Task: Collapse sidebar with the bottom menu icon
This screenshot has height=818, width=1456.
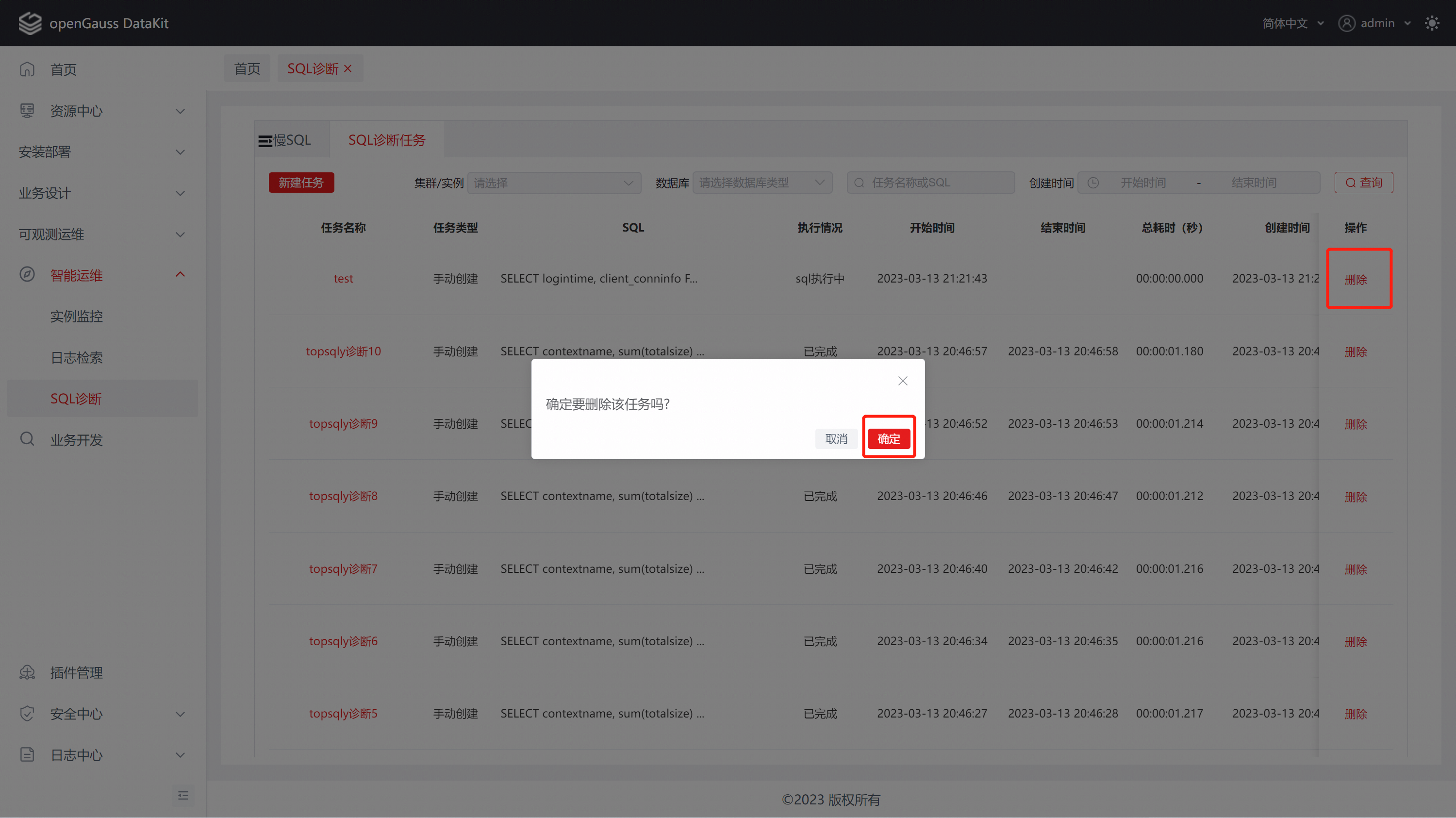Action: 182,795
